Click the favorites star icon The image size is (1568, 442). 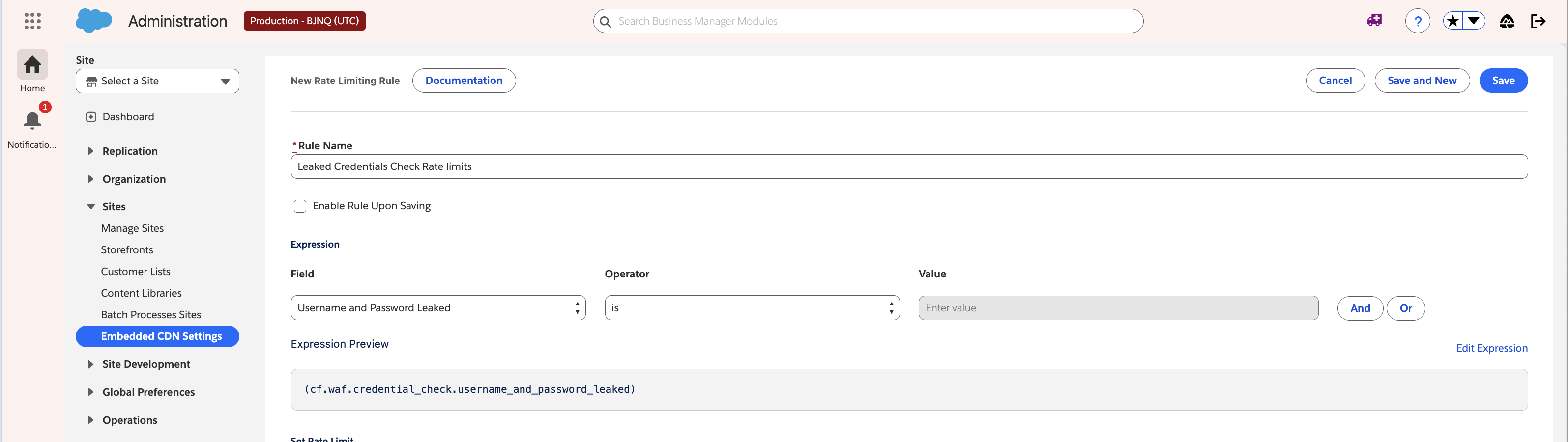coord(1452,21)
